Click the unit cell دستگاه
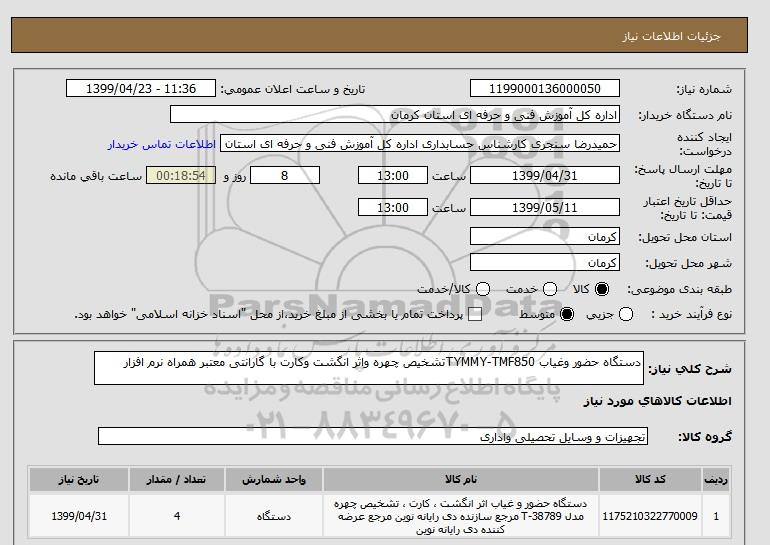This screenshot has width=770, height=545. tap(274, 516)
